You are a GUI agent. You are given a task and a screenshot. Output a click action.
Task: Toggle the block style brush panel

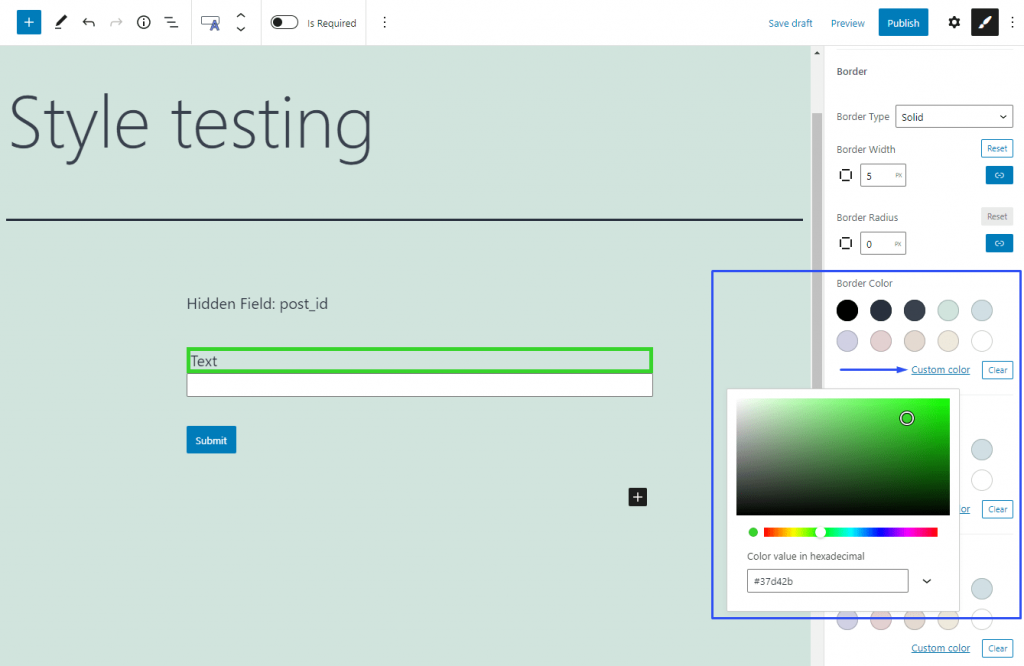pyautogui.click(x=985, y=23)
